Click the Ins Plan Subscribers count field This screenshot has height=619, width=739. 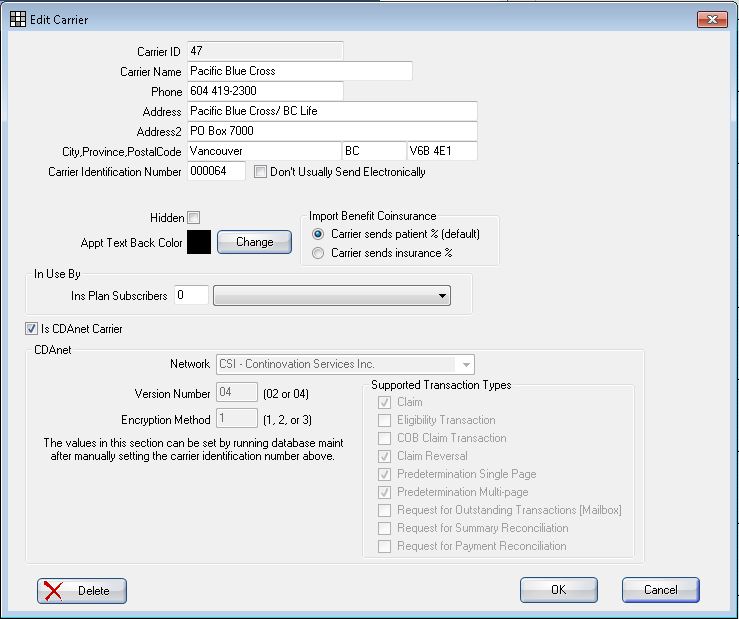coord(191,295)
